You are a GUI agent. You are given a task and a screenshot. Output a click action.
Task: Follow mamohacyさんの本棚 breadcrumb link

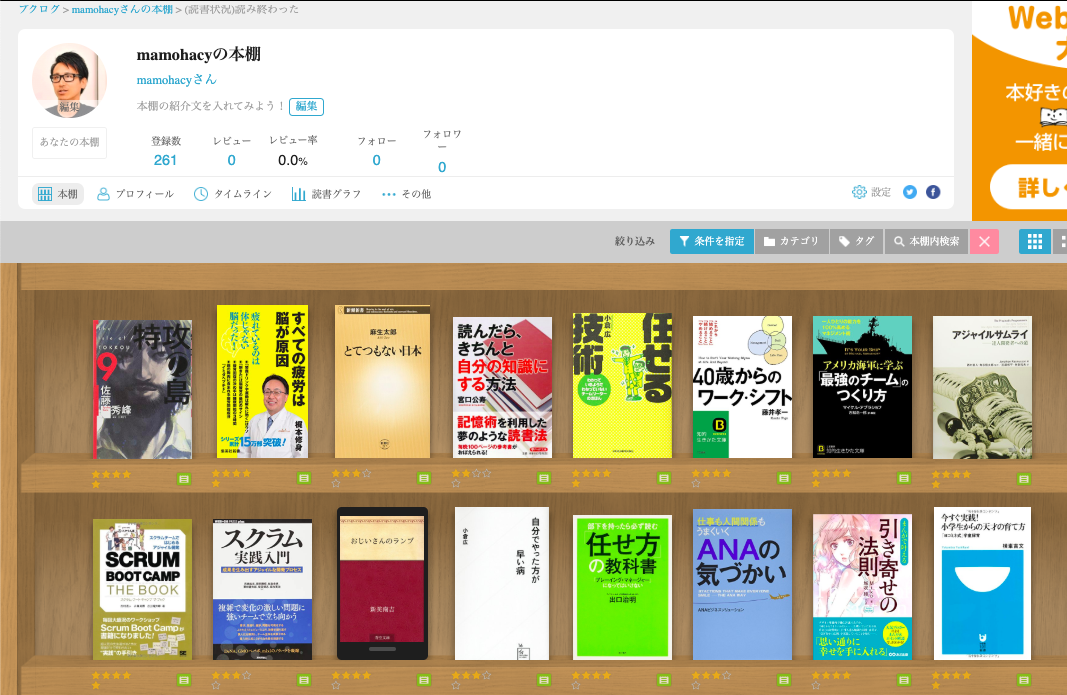coord(122,10)
